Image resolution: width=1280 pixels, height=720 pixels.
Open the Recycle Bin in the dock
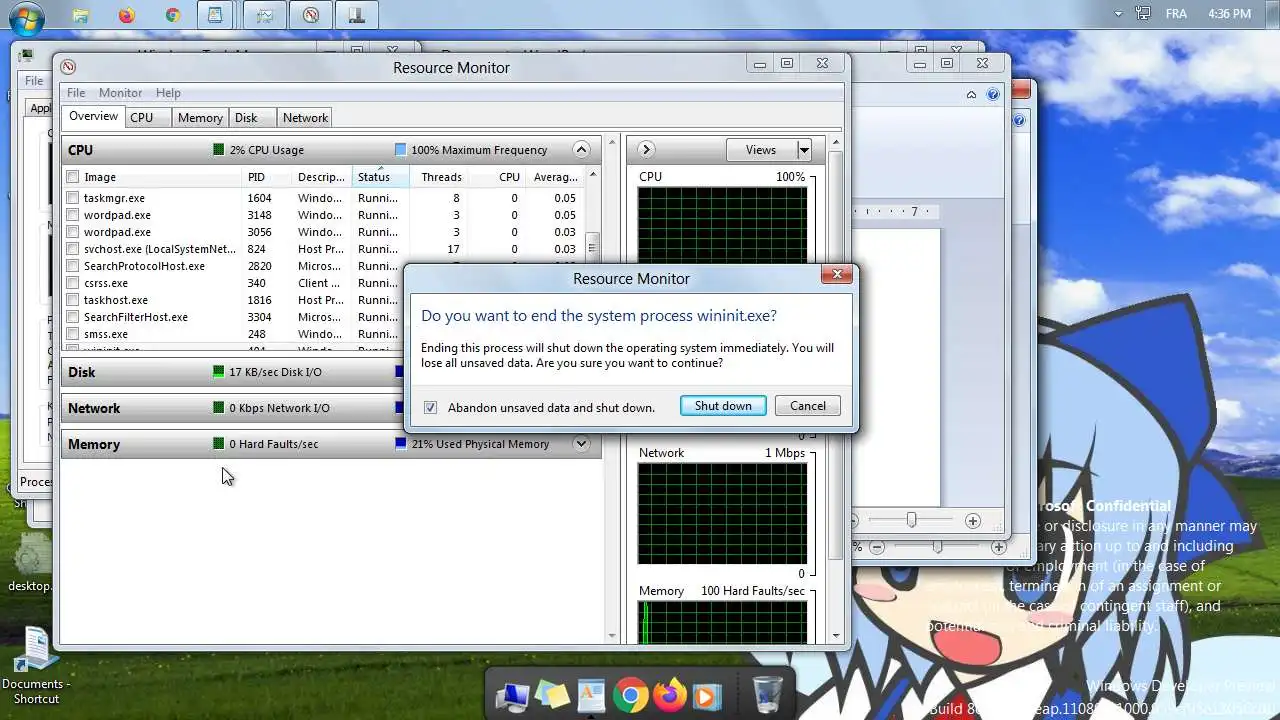[767, 693]
